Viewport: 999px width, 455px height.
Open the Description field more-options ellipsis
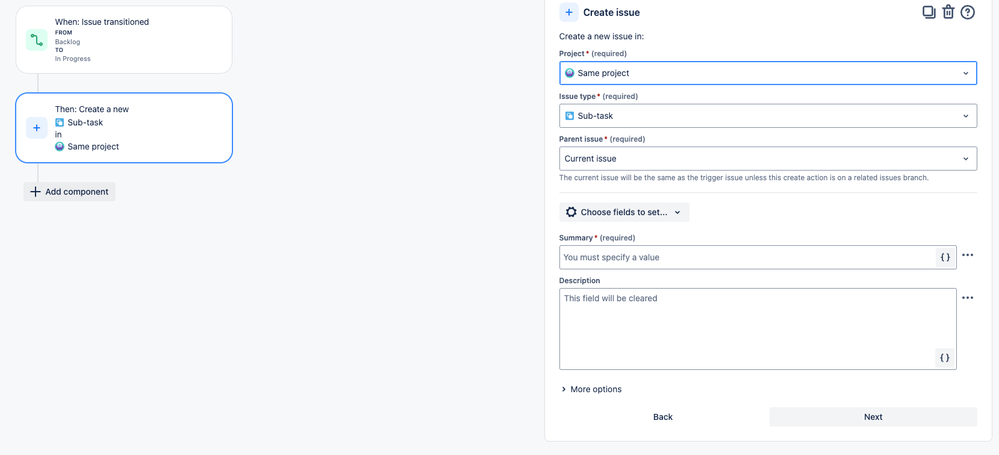968,298
